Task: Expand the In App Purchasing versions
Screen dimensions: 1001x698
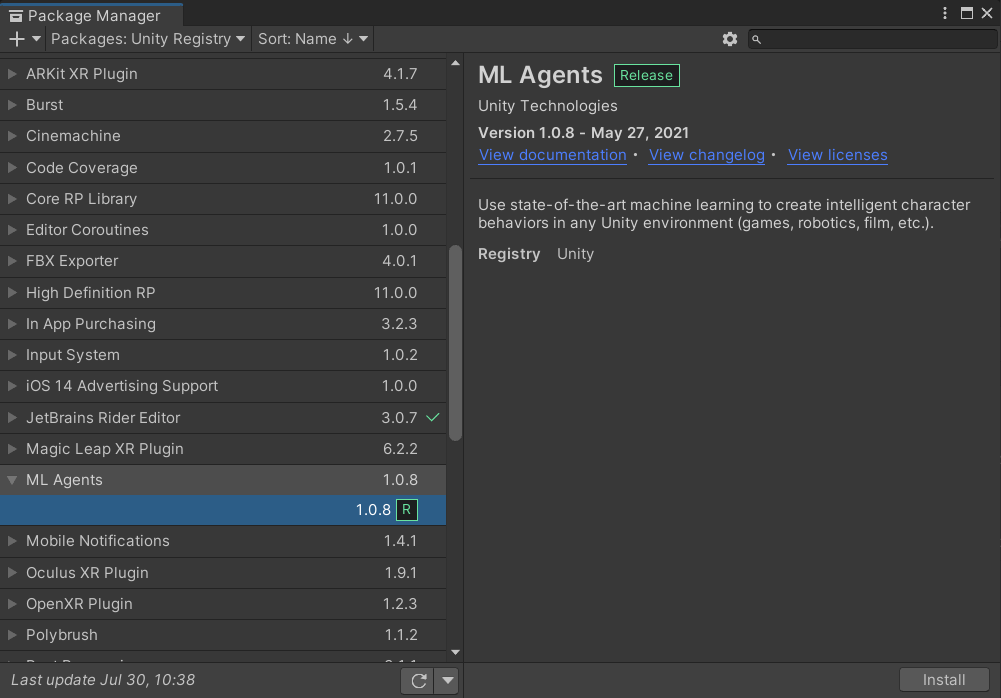Action: coord(11,324)
